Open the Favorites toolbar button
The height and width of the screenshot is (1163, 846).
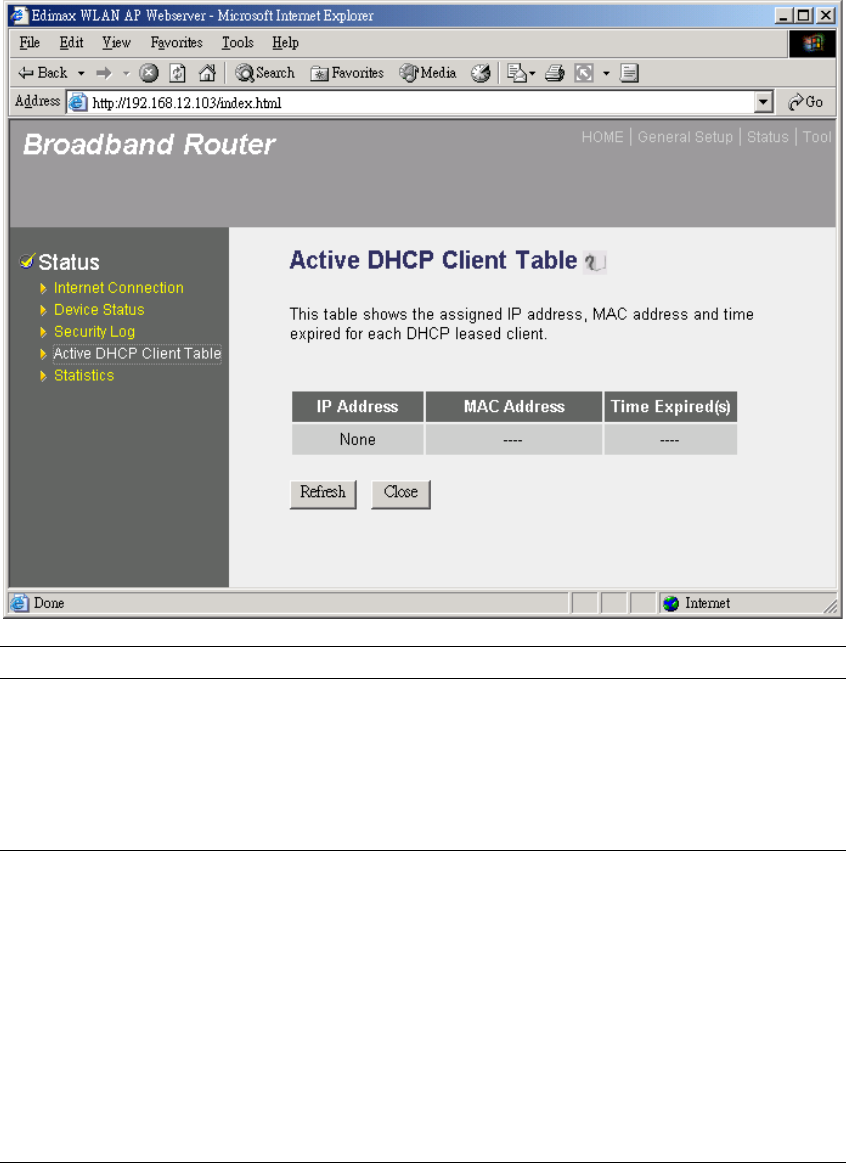[x=347, y=73]
